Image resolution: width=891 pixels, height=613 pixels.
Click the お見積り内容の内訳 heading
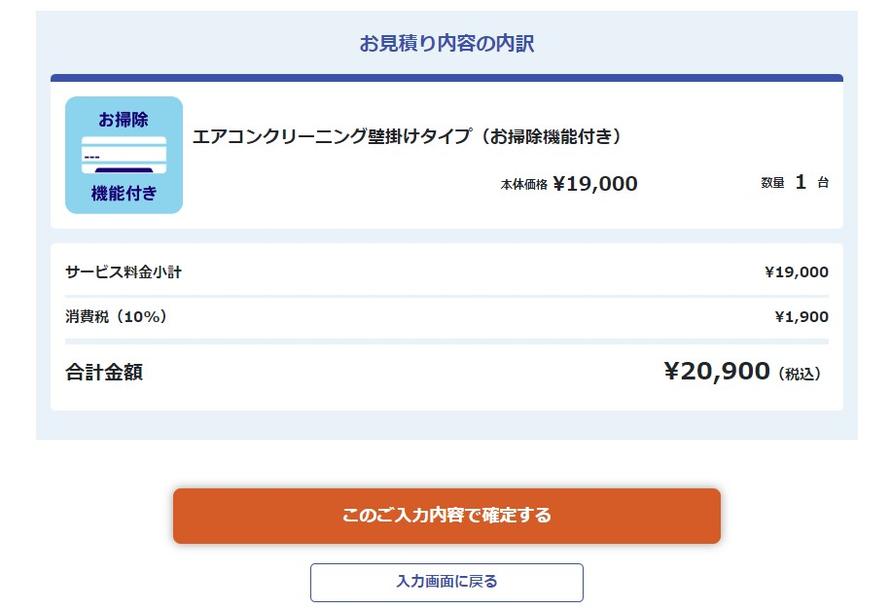tap(446, 44)
